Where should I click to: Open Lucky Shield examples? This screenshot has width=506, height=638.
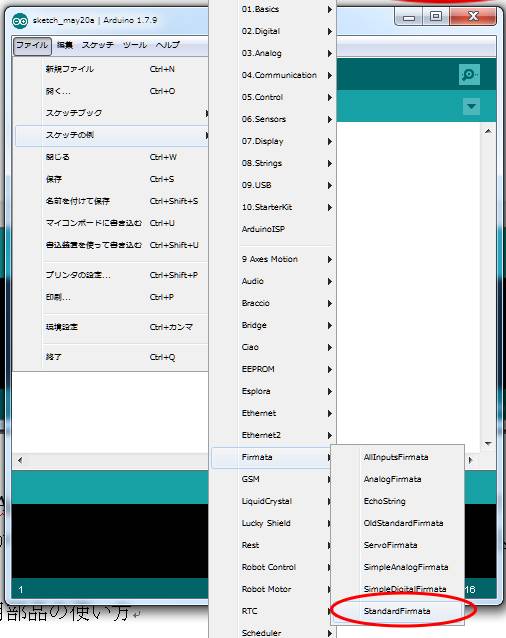pyautogui.click(x=271, y=523)
